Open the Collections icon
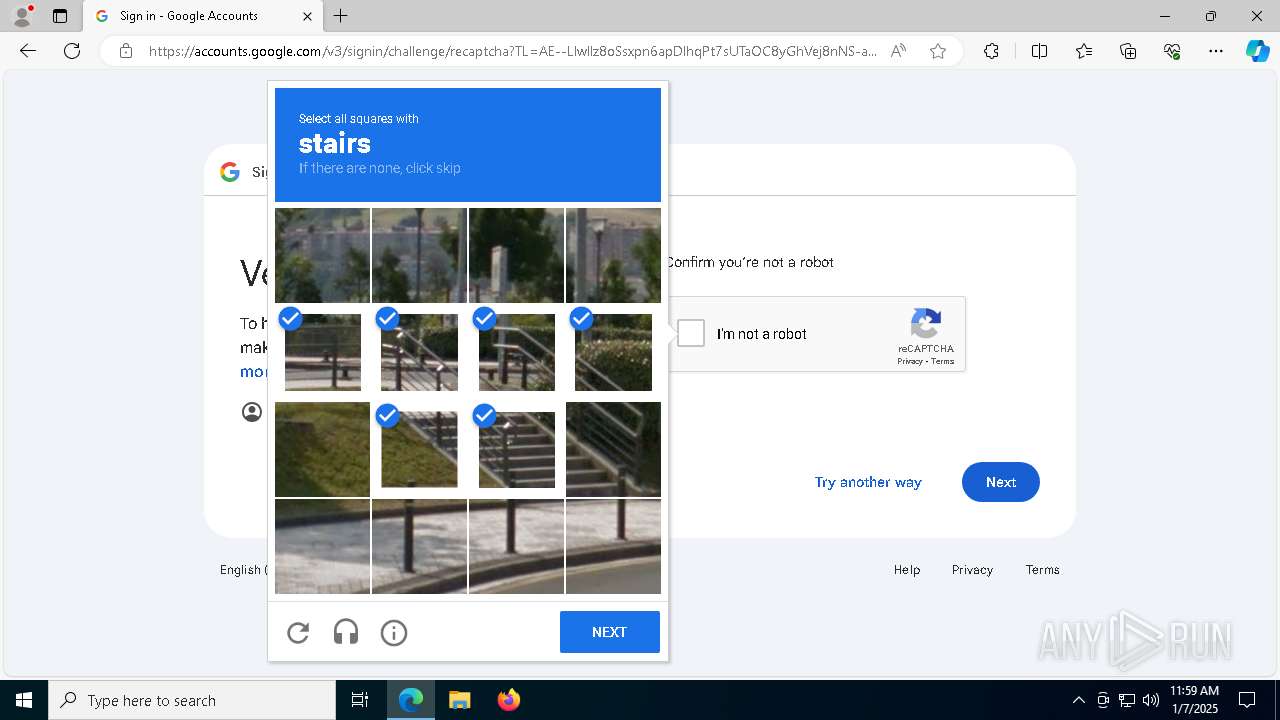This screenshot has height=720, width=1280. 1128,51
